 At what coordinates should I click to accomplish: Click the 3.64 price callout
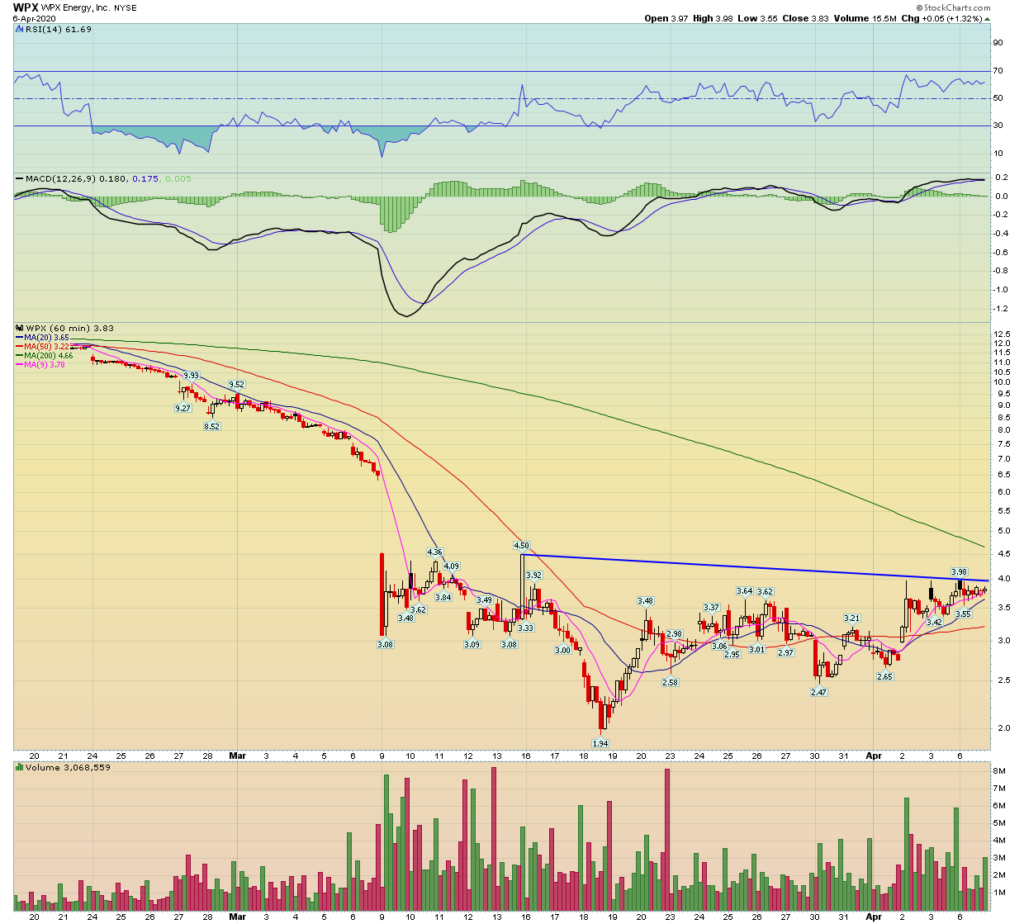click(x=744, y=591)
